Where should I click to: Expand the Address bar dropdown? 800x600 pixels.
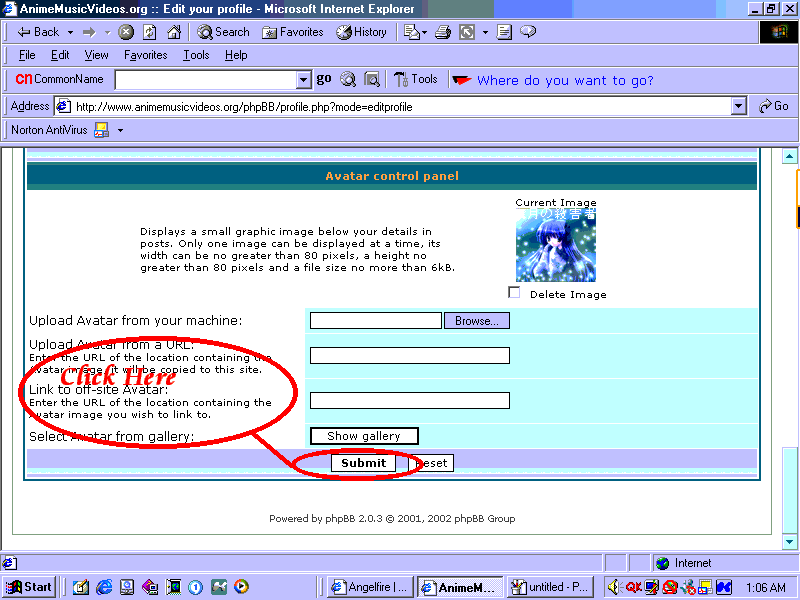click(x=739, y=107)
